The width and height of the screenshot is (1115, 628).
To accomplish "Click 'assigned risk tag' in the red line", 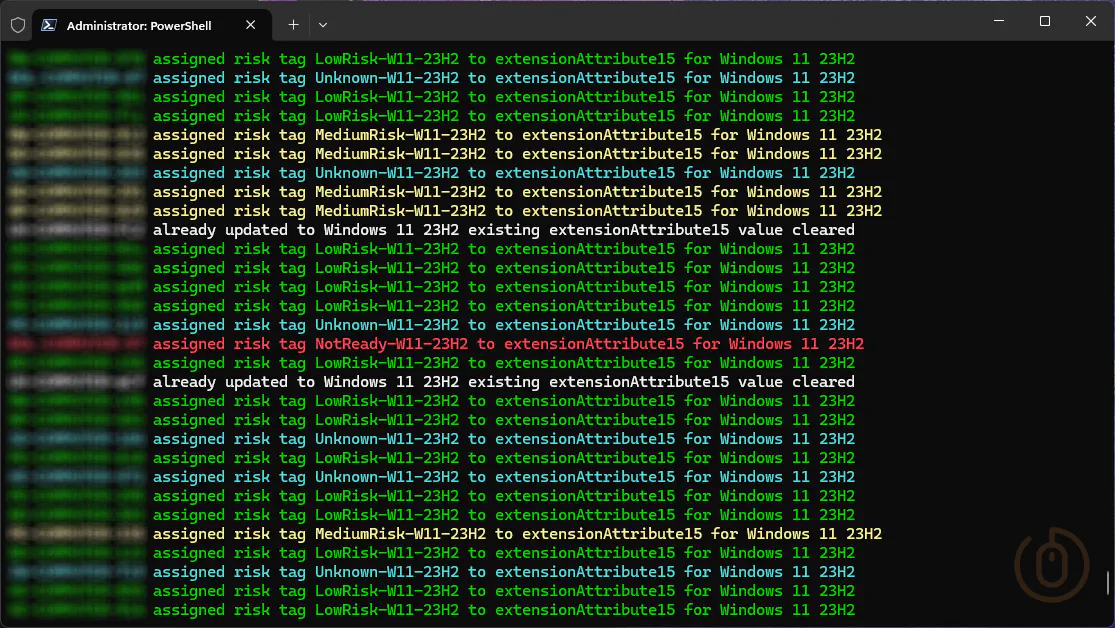I will [x=229, y=344].
